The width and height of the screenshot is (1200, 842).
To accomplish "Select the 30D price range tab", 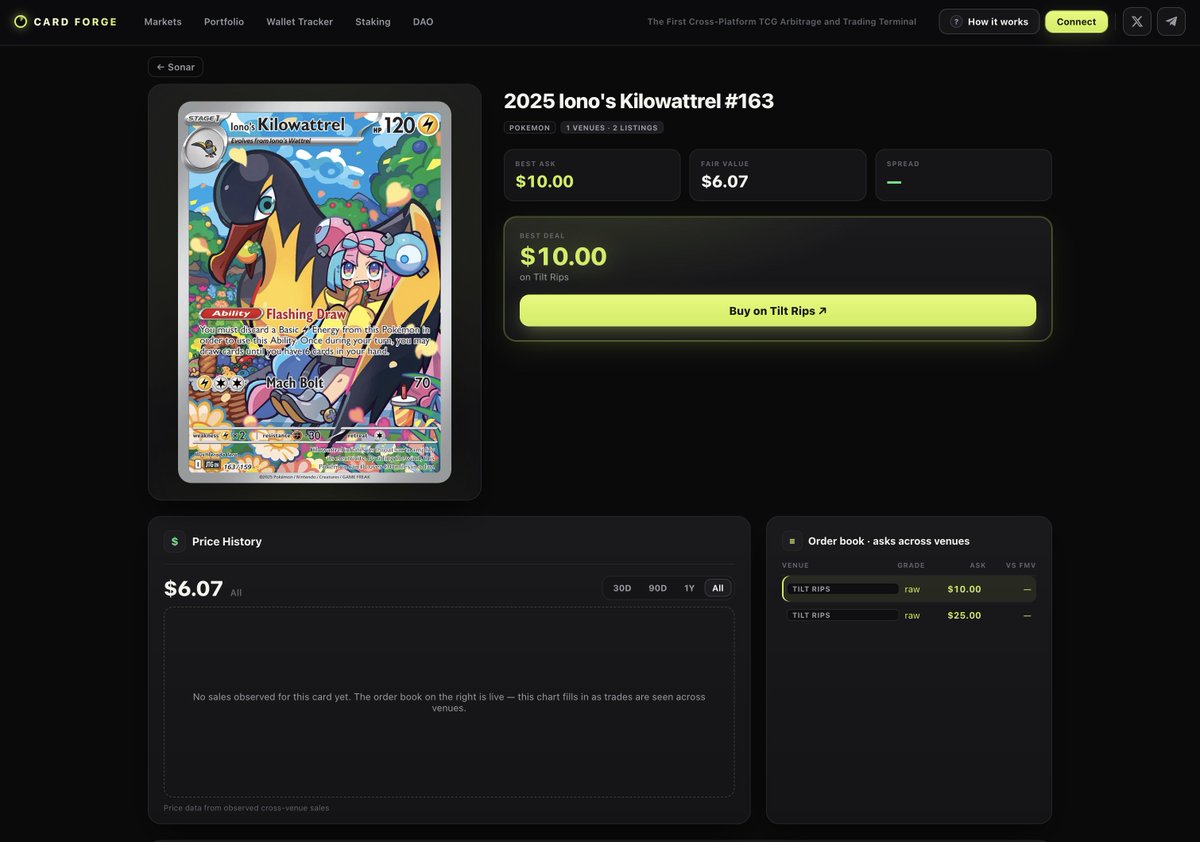I will 622,588.
